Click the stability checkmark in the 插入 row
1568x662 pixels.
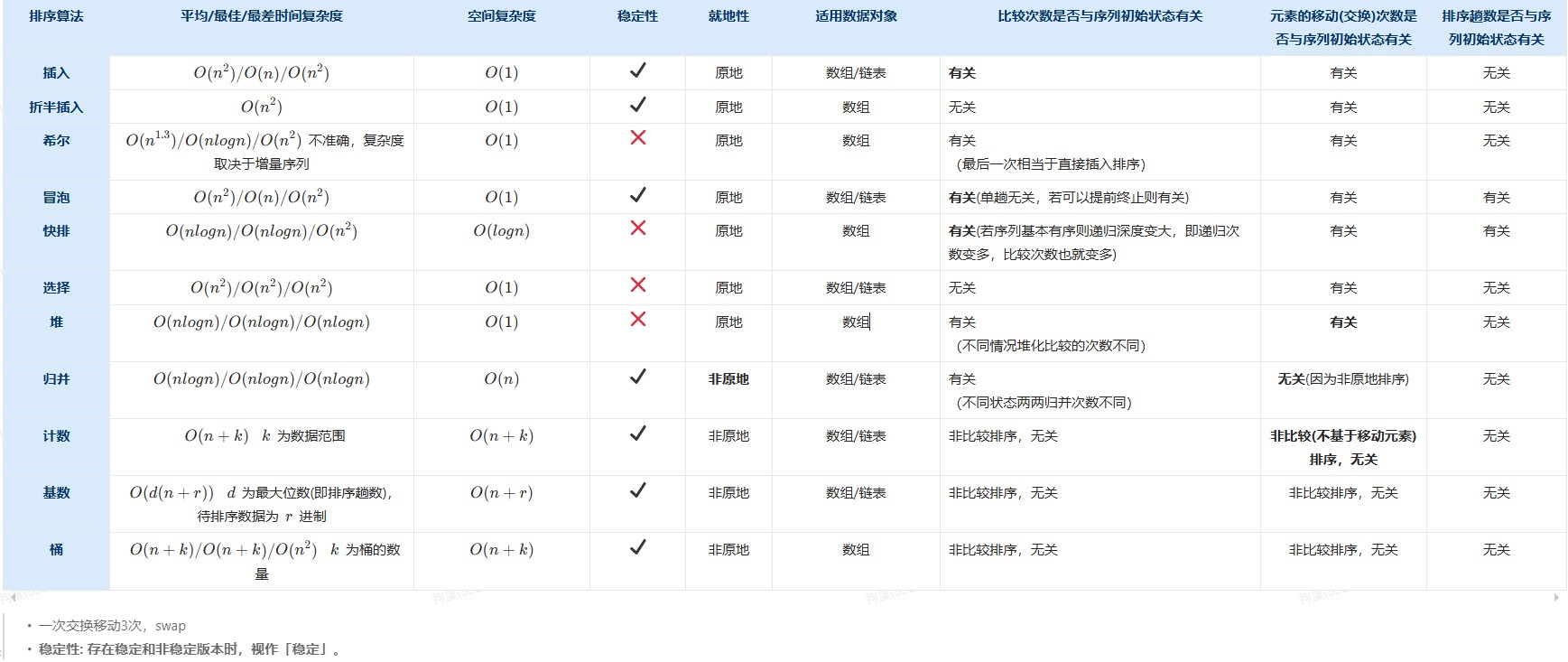pyautogui.click(x=637, y=70)
